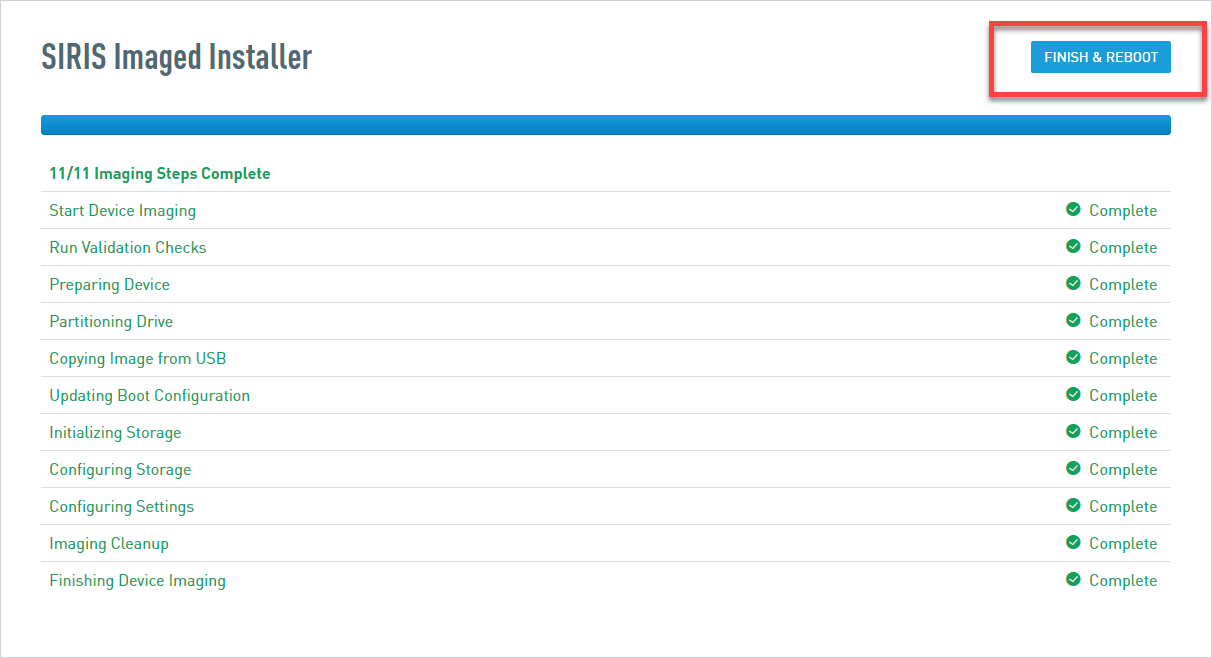Screen dimensions: 1212x658
Task: Click the Partitioning Drive complete checkmark
Action: click(1073, 321)
